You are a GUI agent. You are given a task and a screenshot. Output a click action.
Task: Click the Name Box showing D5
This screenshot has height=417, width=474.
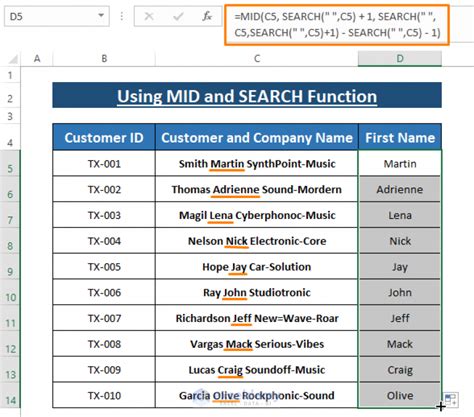coord(57,16)
